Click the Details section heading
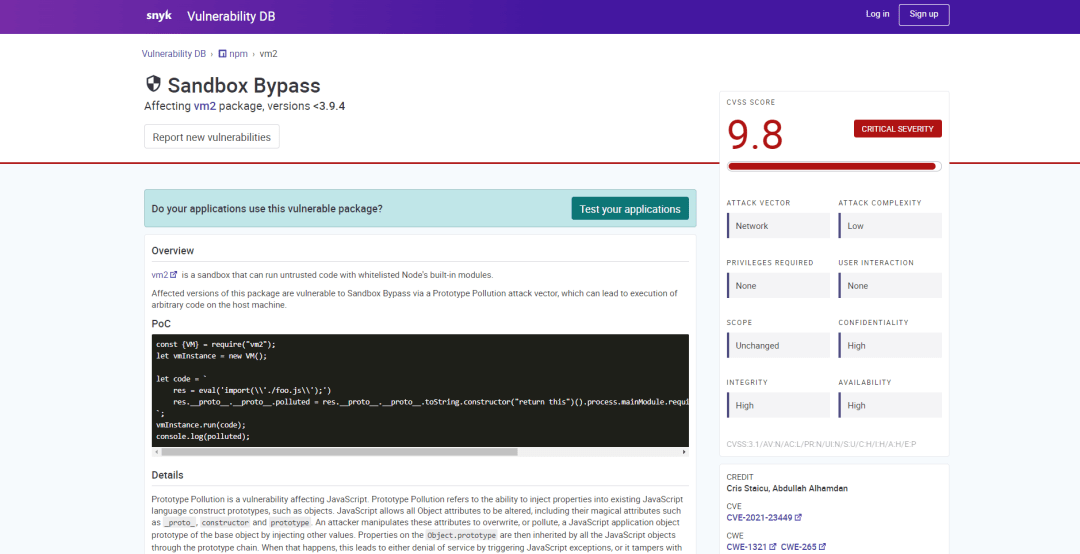Screen dimensions: 1080x554 (167, 475)
